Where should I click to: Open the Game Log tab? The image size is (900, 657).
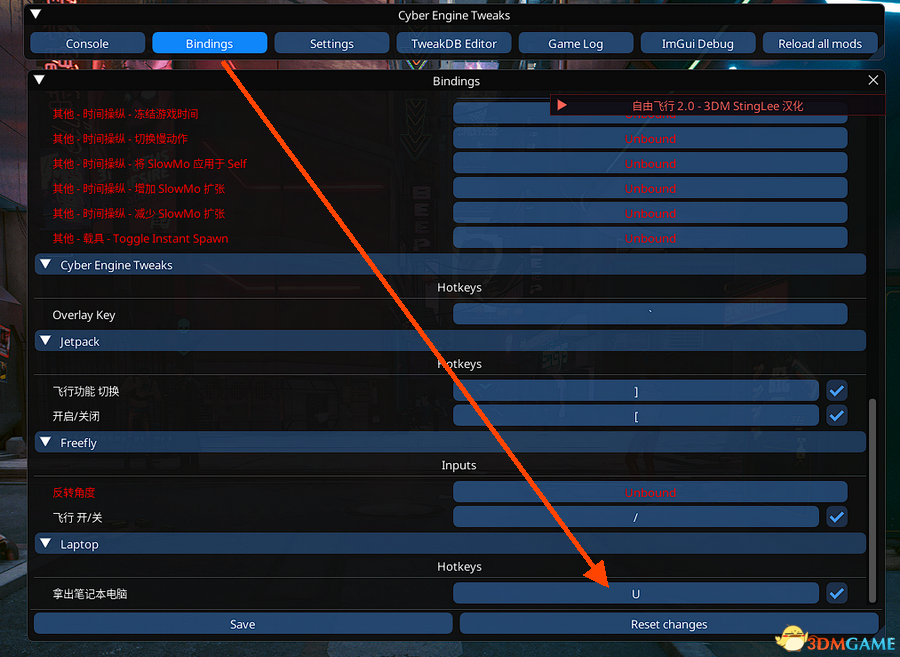coord(576,43)
